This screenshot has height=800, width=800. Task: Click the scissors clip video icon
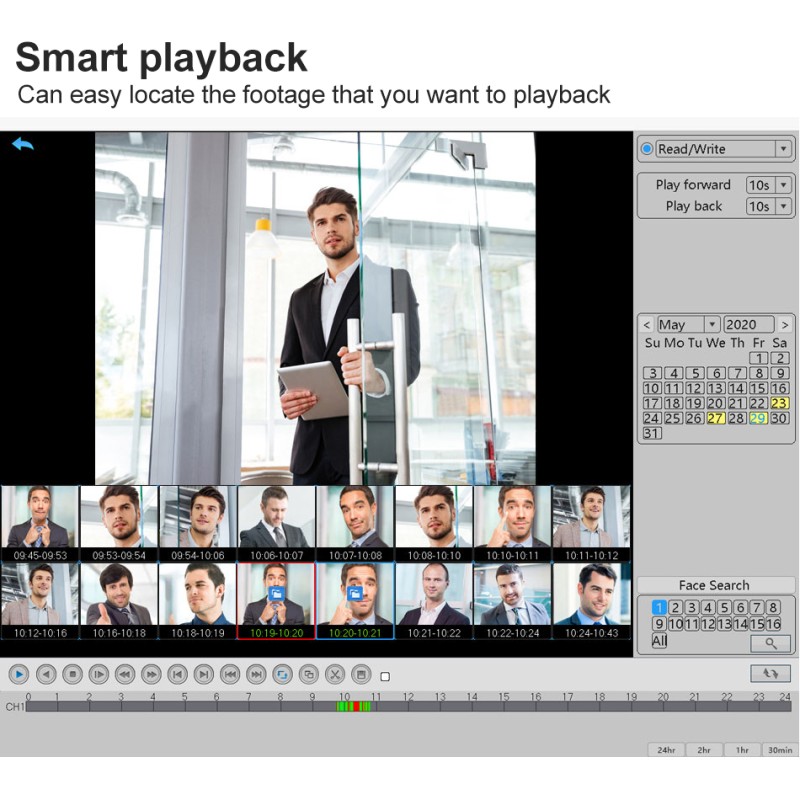(335, 675)
